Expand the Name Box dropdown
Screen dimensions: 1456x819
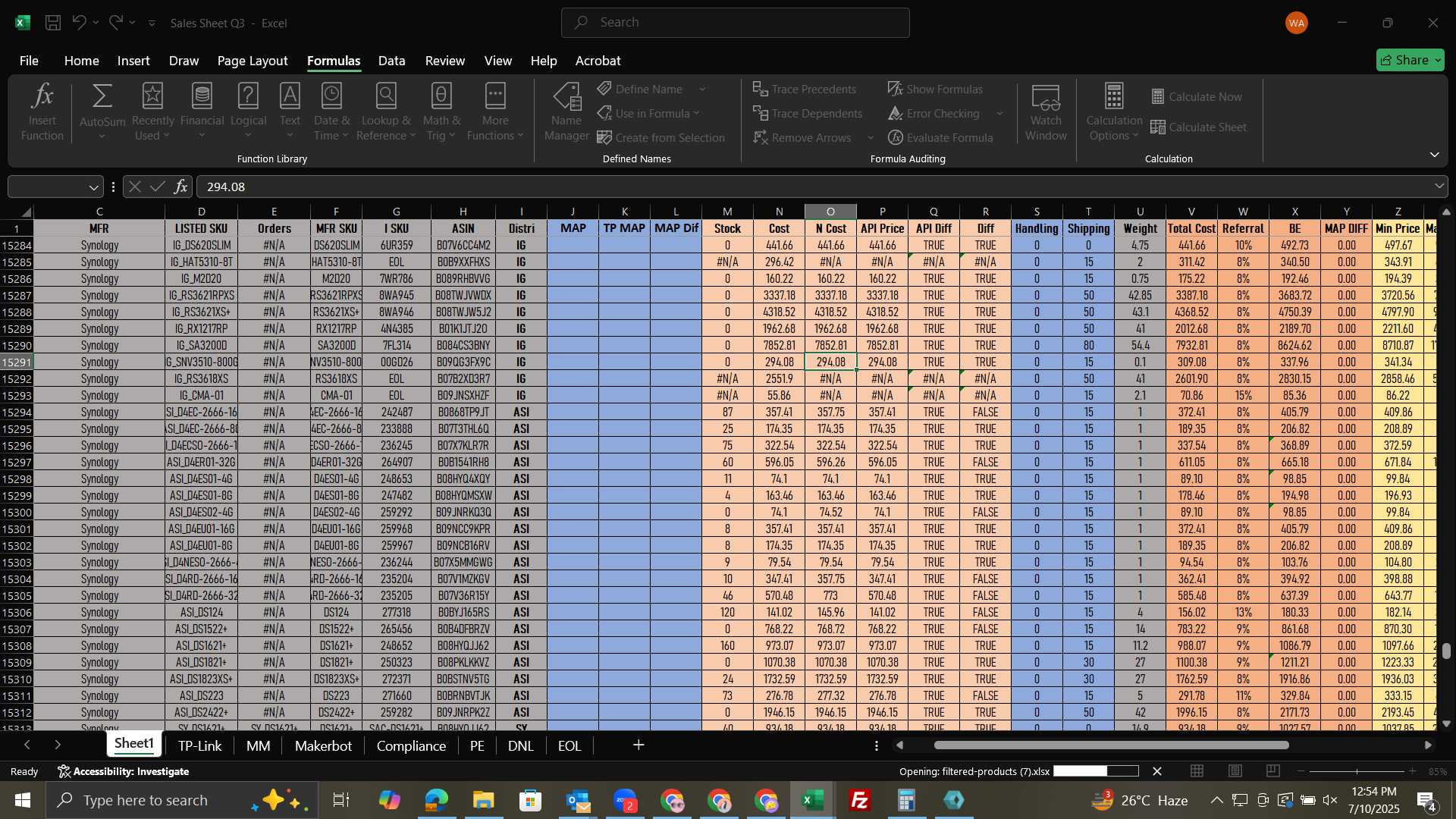[x=93, y=187]
